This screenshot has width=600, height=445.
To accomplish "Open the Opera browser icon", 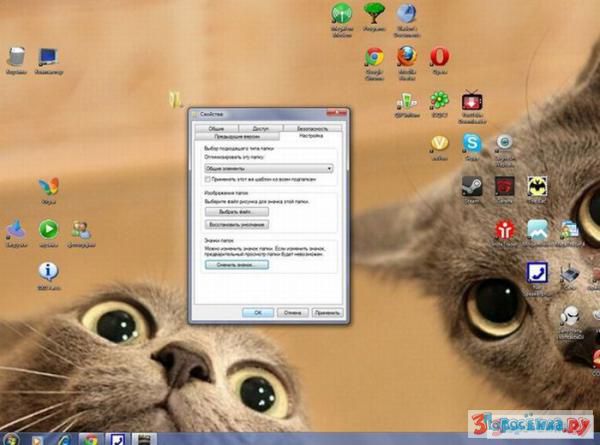I will (x=440, y=57).
